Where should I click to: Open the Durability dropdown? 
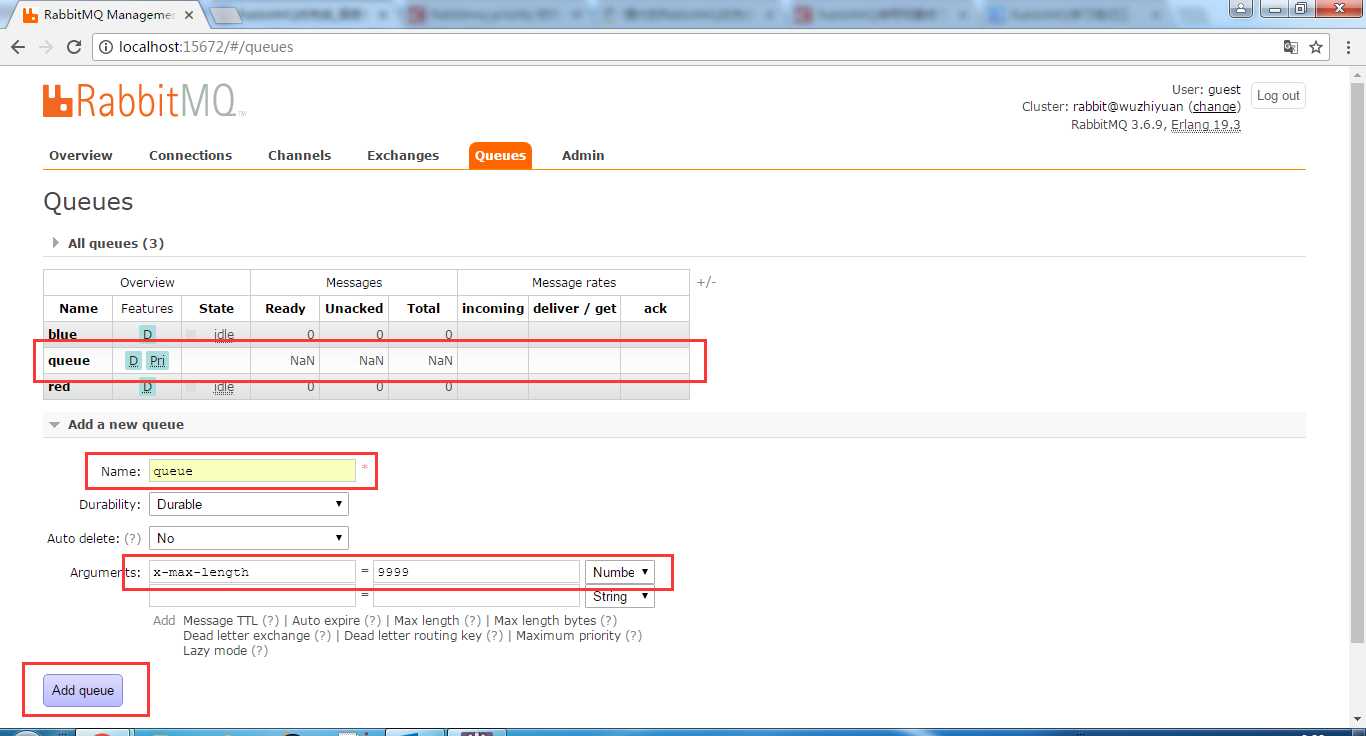[x=249, y=504]
